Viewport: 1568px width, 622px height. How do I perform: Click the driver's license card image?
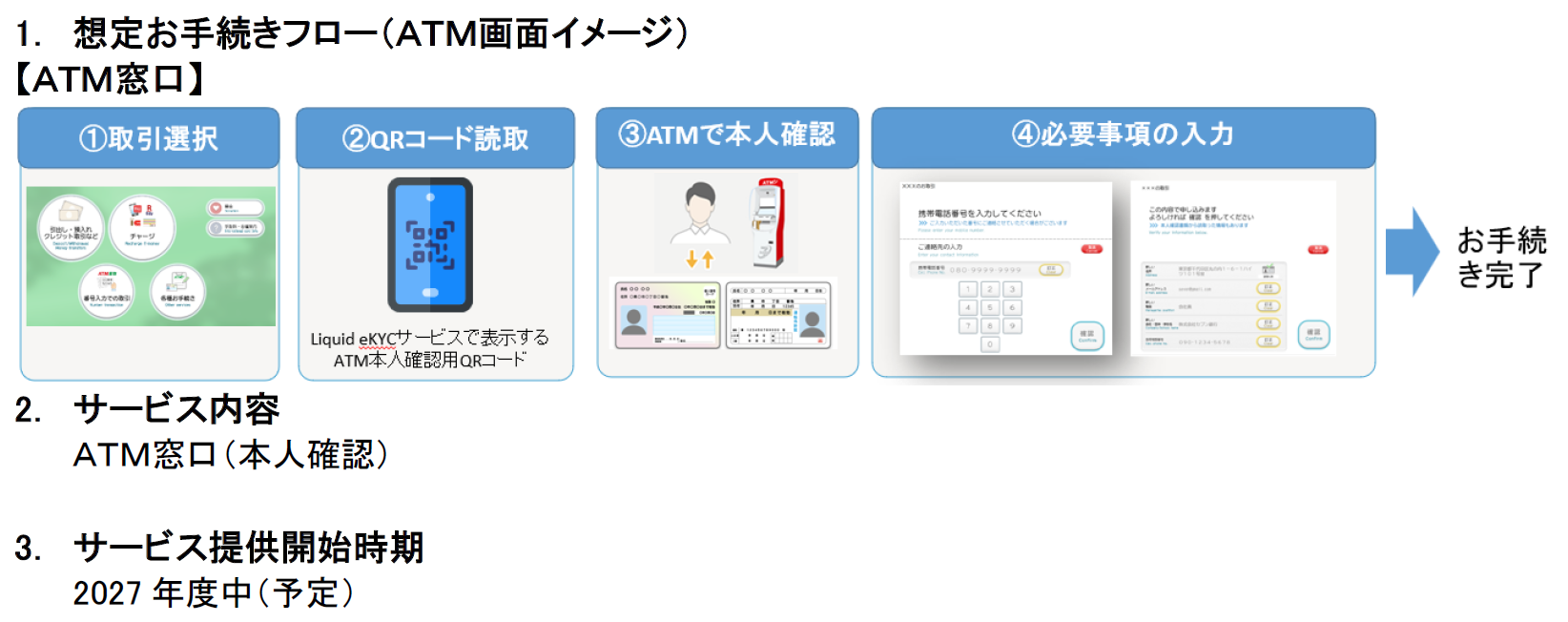778,315
